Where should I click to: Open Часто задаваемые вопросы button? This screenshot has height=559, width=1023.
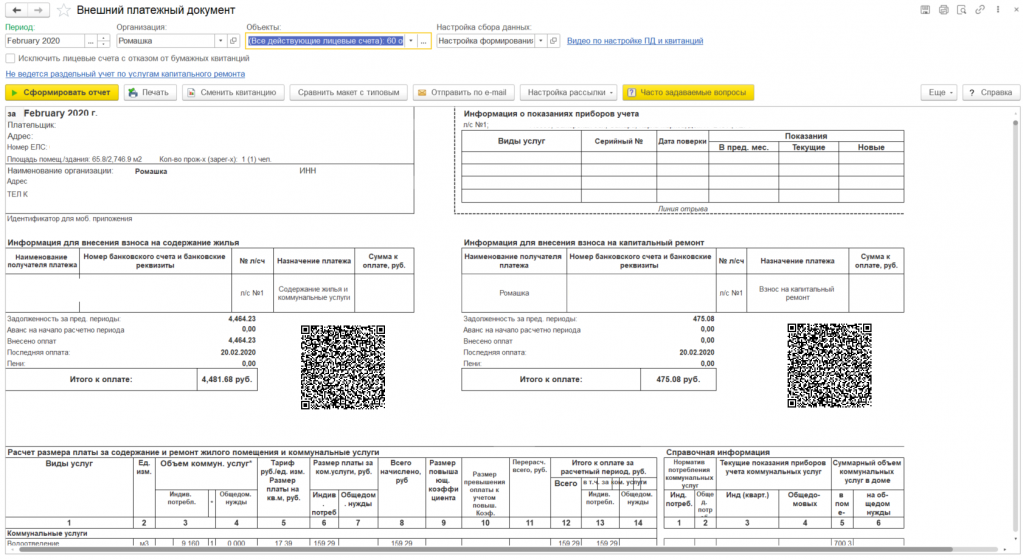(x=688, y=93)
